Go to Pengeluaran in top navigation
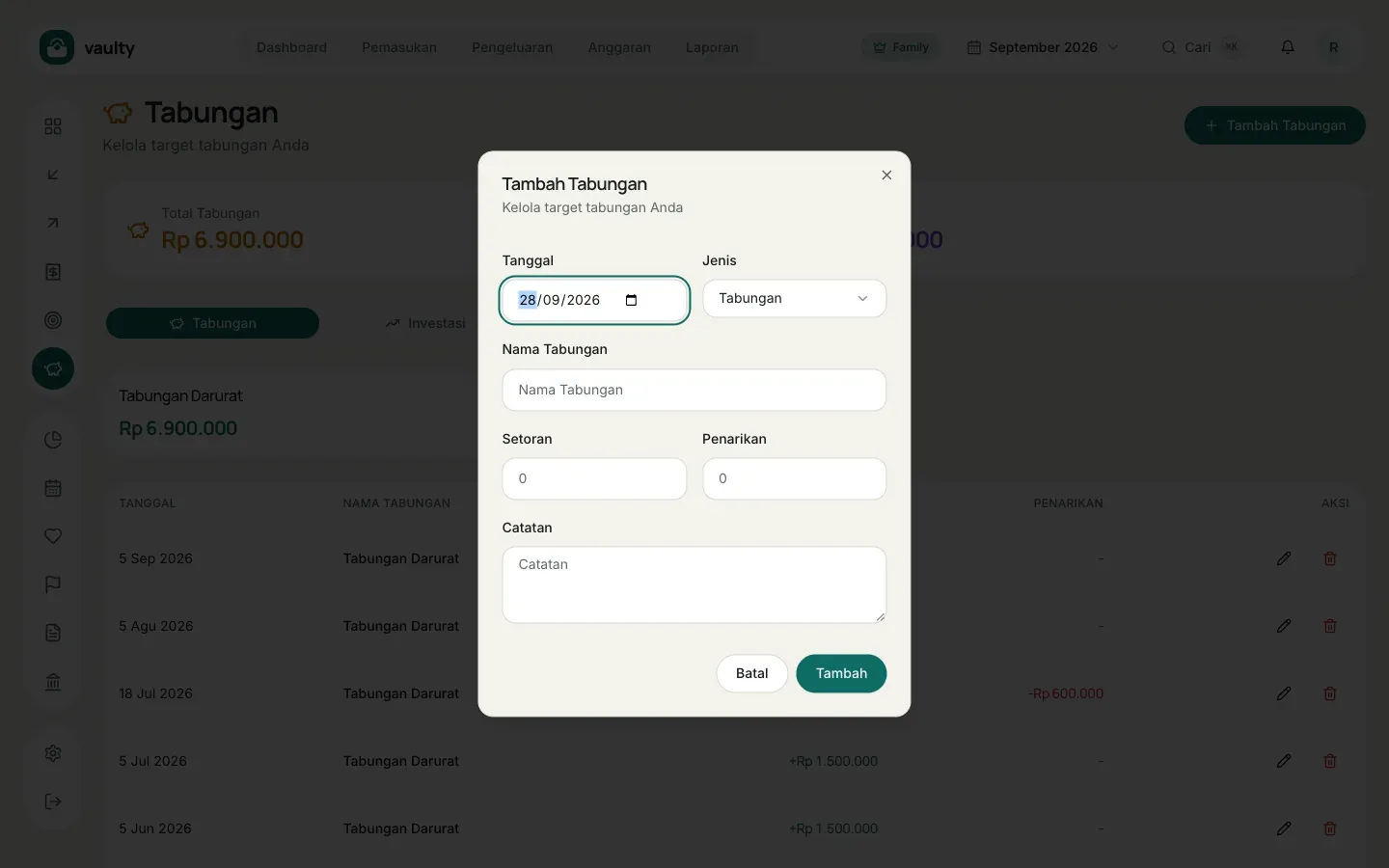This screenshot has height=868, width=1389. 512,47
